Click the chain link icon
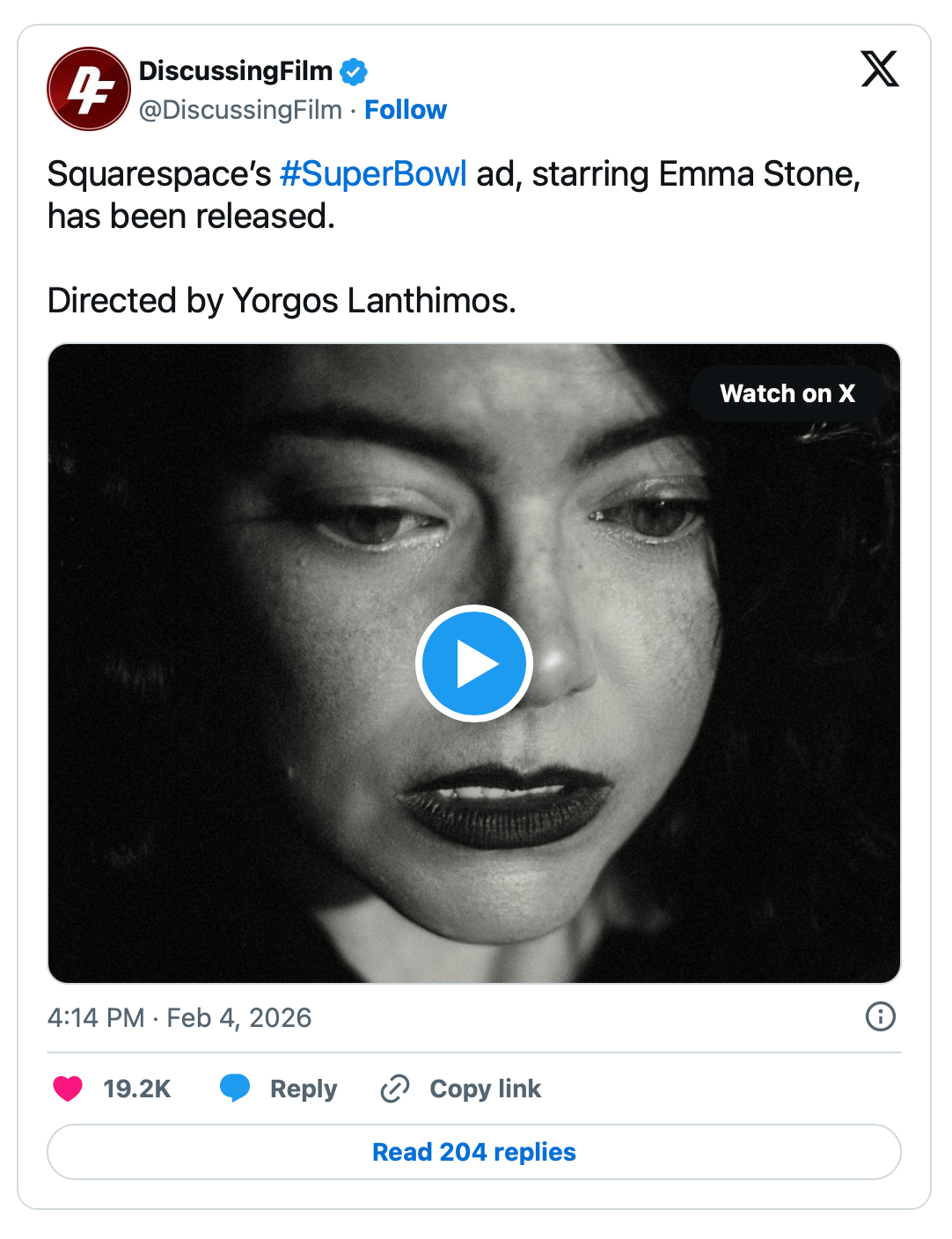This screenshot has width=952, height=1239. (395, 1089)
